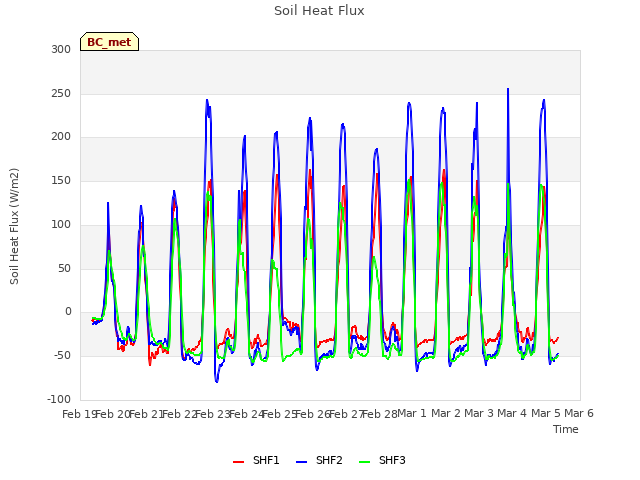Click the Feb 23 x-axis label
640x480 pixels.
[213, 414]
